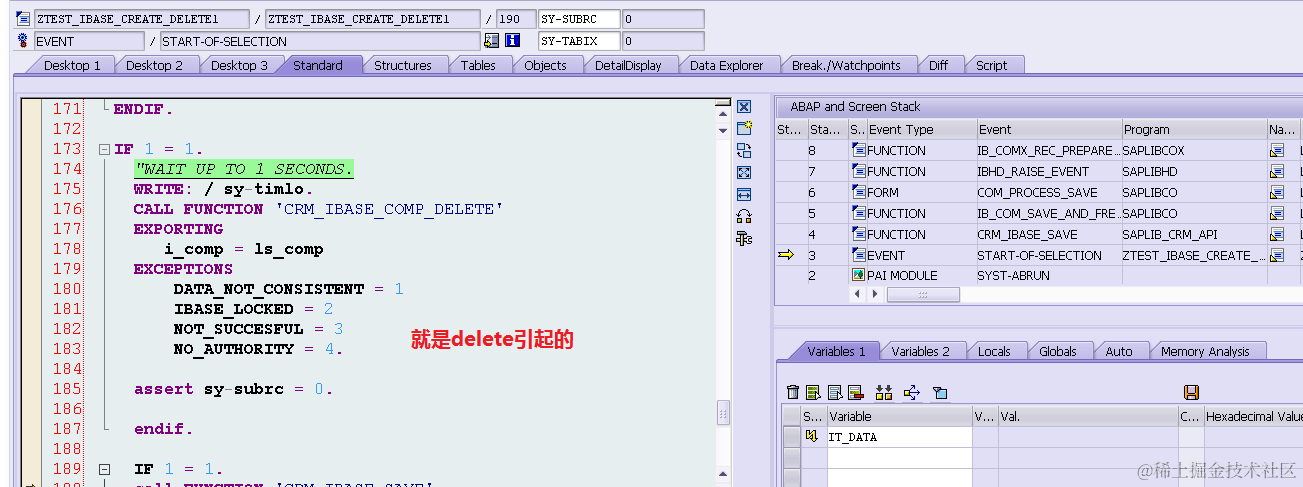Image resolution: width=1303 pixels, height=487 pixels.
Task: Click stack table right scroll arrow
Action: click(874, 295)
